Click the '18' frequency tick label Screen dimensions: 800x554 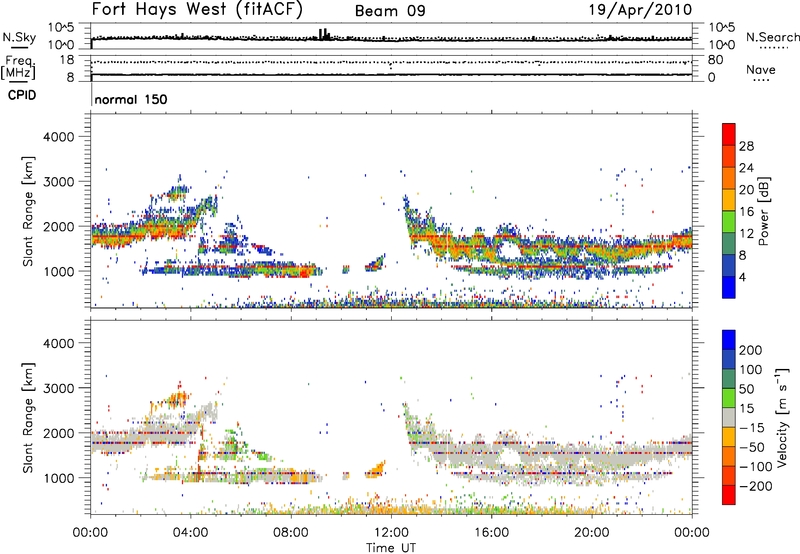(66, 60)
